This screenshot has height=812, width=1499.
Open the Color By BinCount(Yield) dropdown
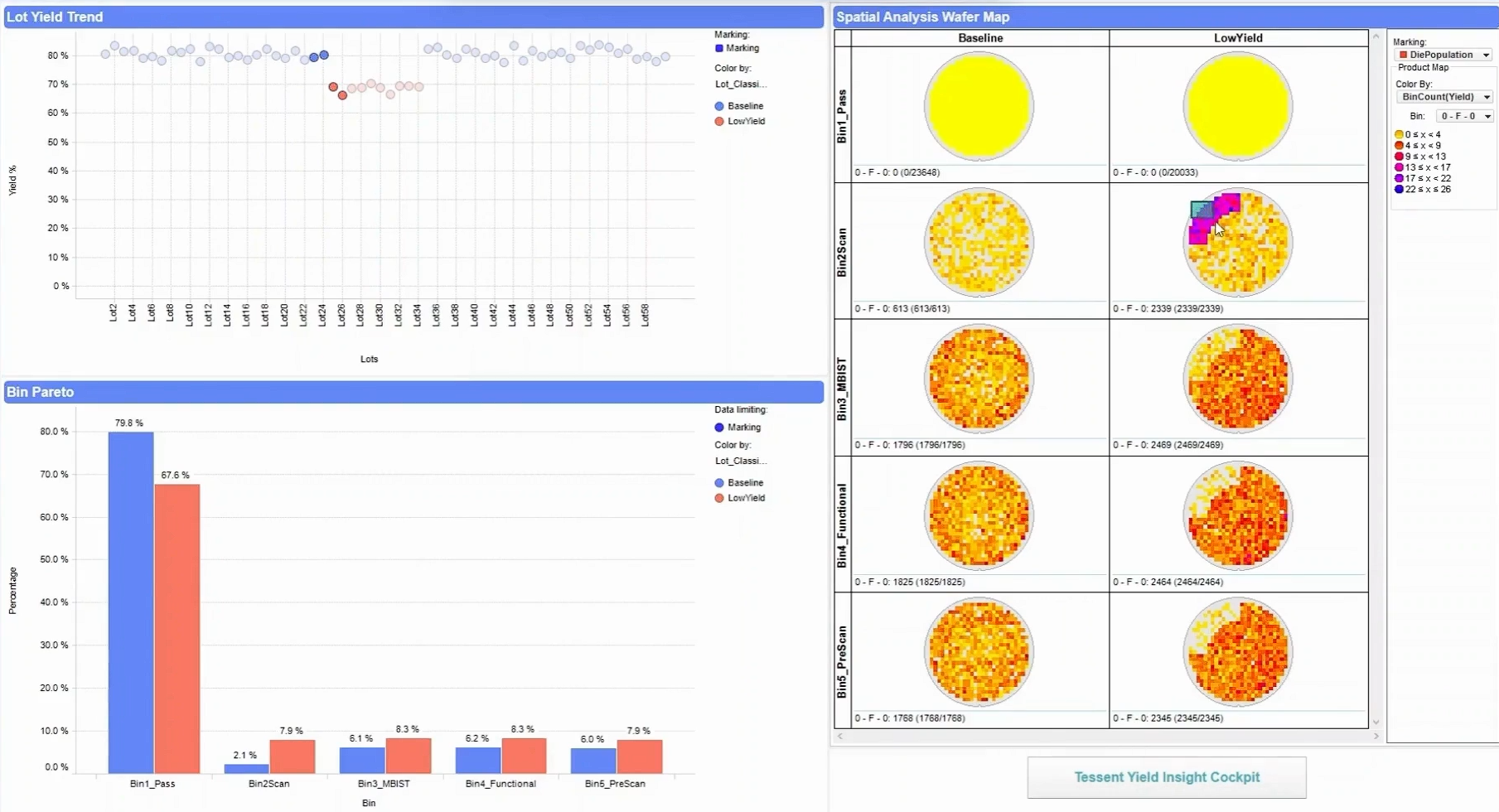[1443, 97]
